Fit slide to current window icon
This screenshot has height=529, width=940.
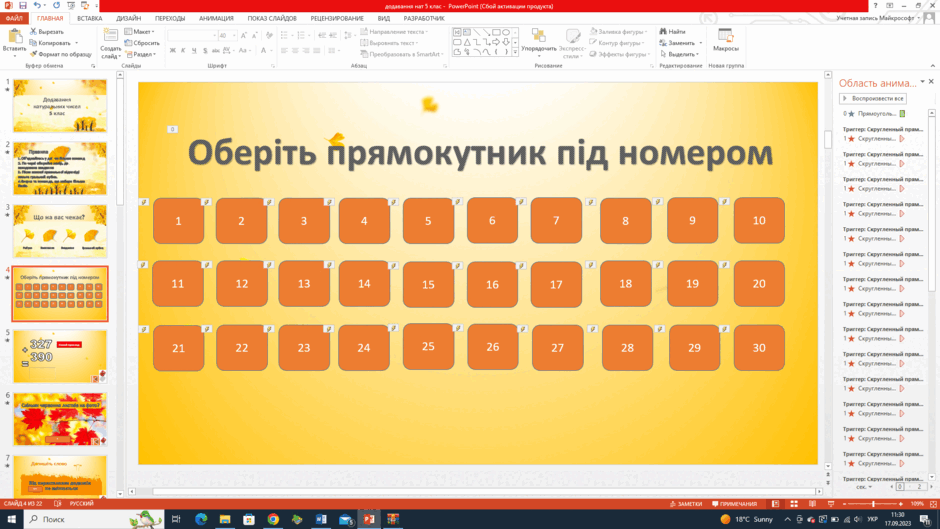click(932, 504)
